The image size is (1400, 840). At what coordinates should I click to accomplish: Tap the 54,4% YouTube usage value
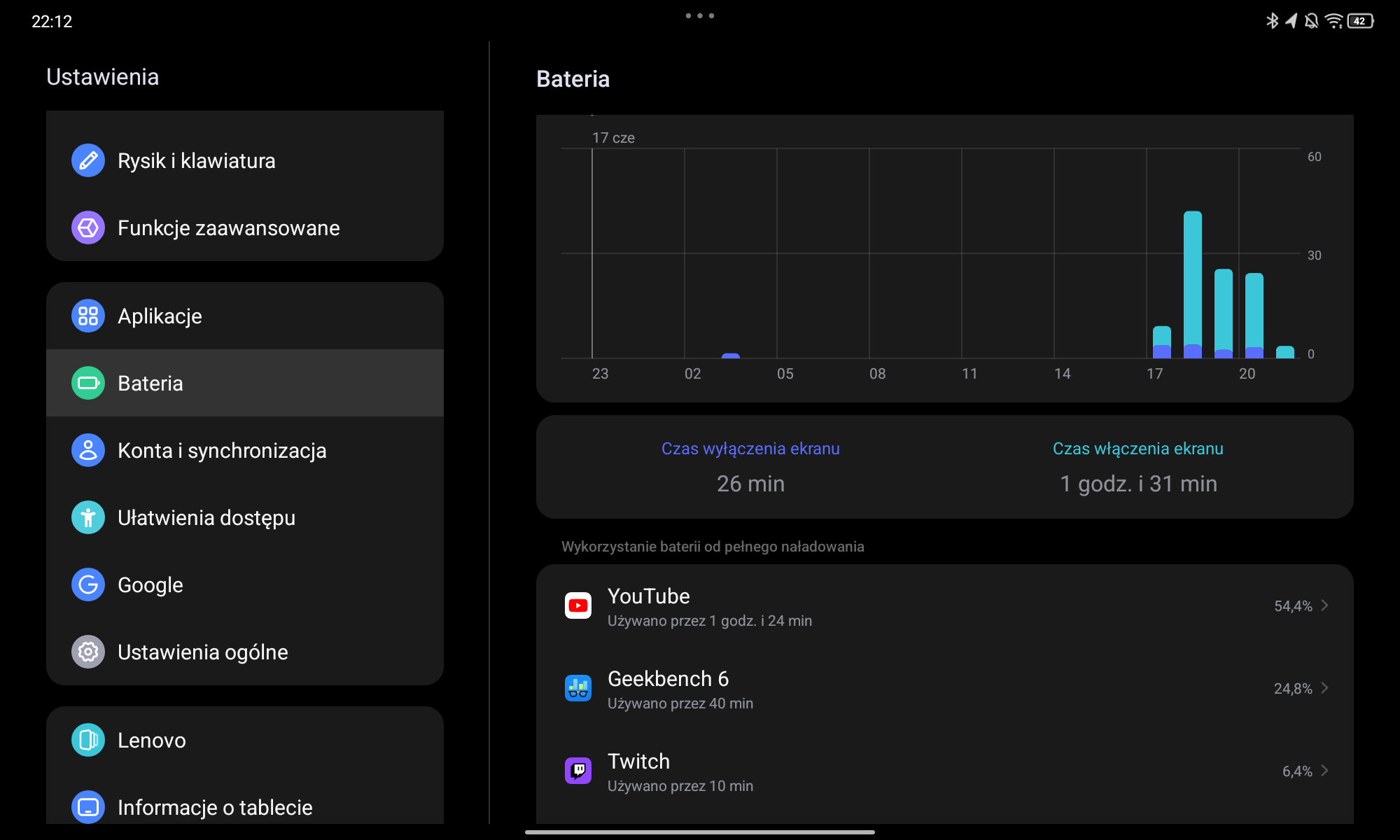(x=1293, y=606)
